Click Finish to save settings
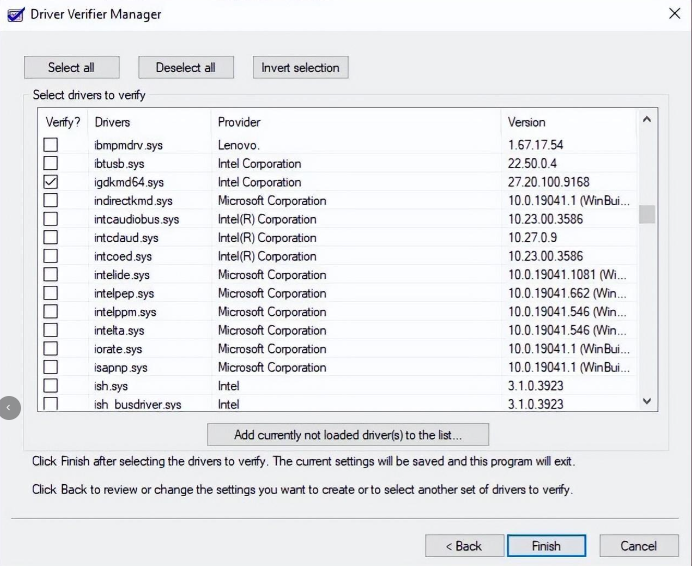This screenshot has height=566, width=692. pyautogui.click(x=546, y=546)
